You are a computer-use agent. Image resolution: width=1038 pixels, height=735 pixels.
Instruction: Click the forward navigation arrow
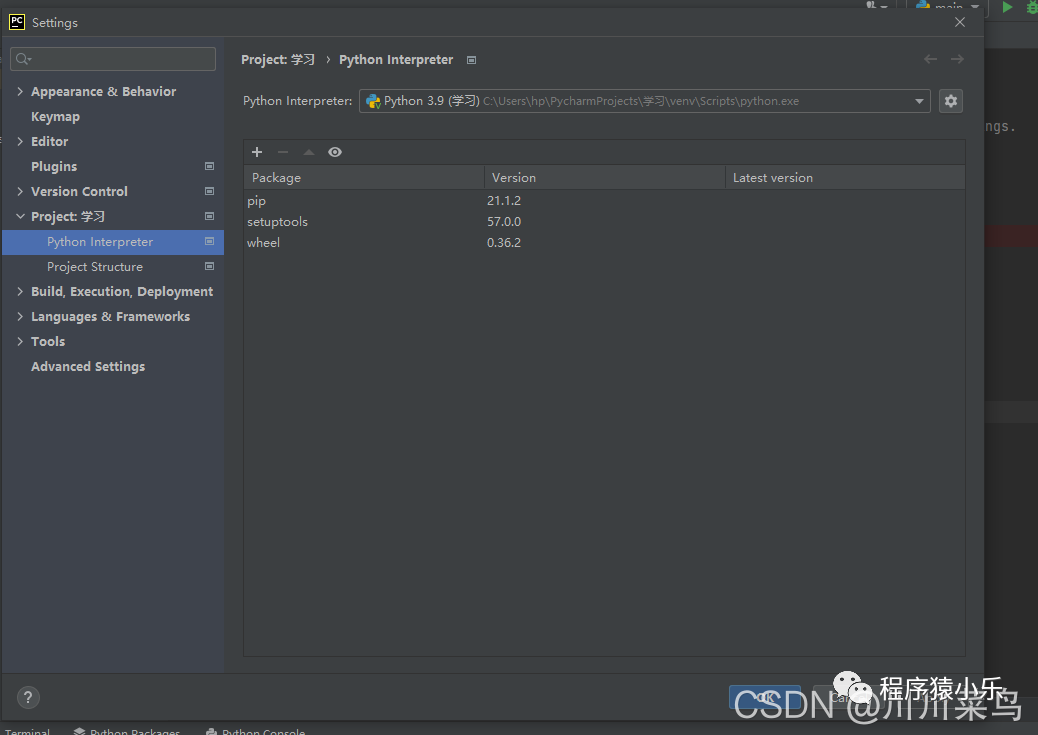(x=957, y=60)
